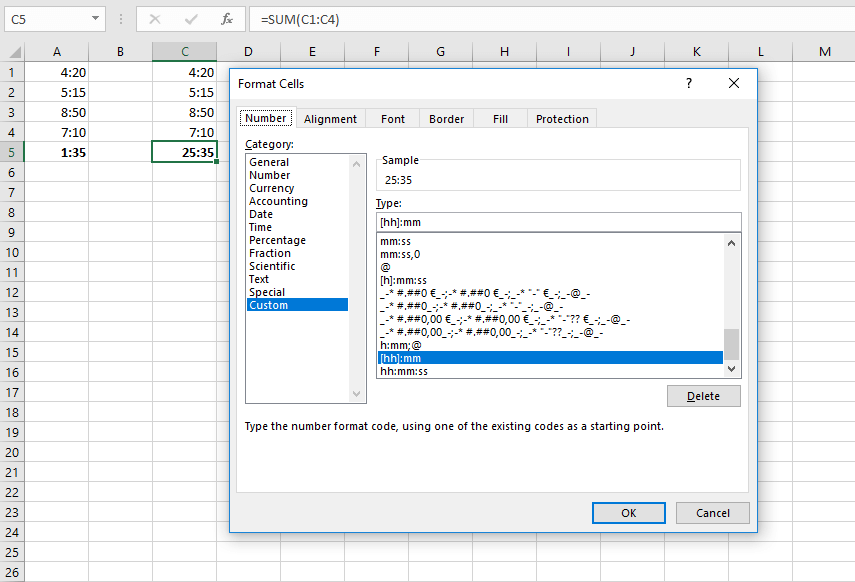Choose the h:mm;@ format code
855x582 pixels.
(550, 345)
